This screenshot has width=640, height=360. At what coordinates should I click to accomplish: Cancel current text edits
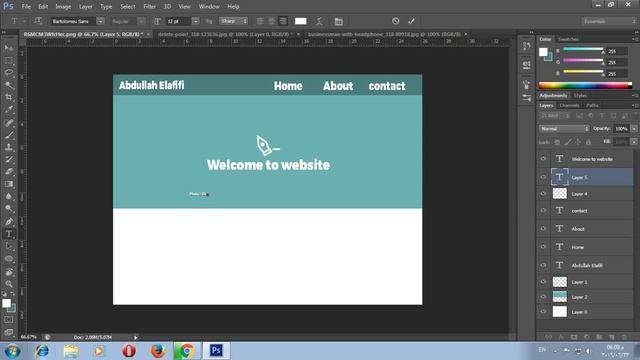[396, 21]
